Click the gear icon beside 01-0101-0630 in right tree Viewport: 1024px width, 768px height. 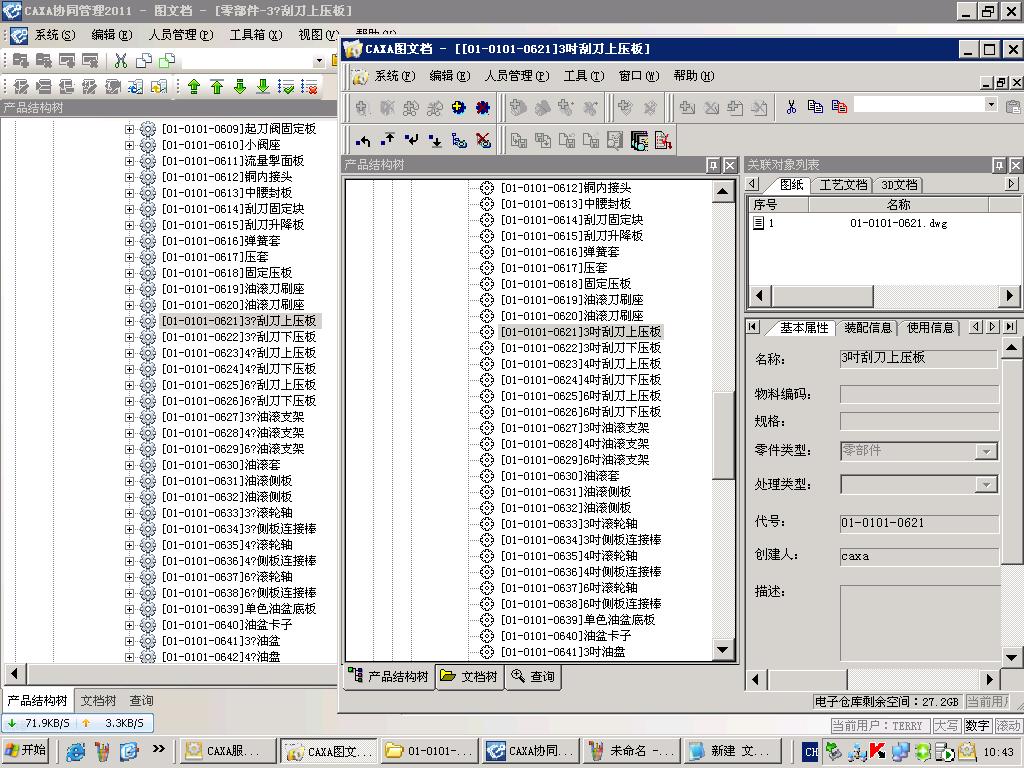click(x=487, y=476)
